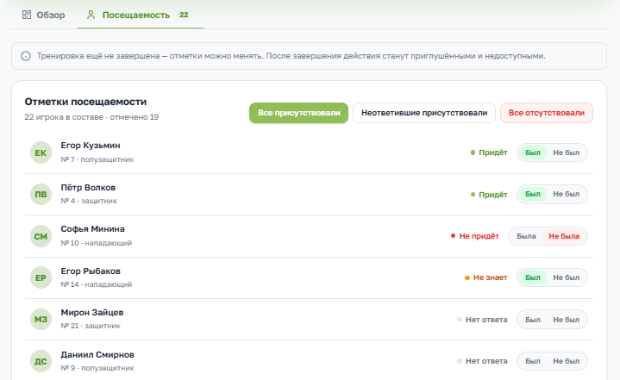Click the text № 7 · полузащитник
This screenshot has height=380, width=620.
coord(97,159)
